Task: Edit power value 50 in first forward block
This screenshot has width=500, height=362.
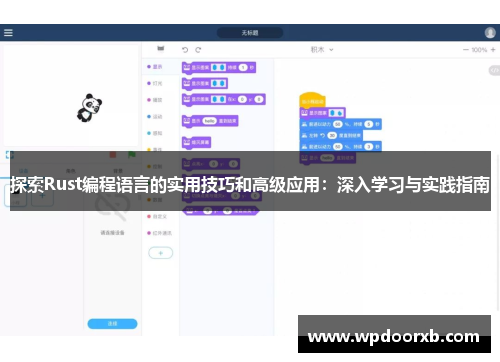Action: click(x=338, y=124)
